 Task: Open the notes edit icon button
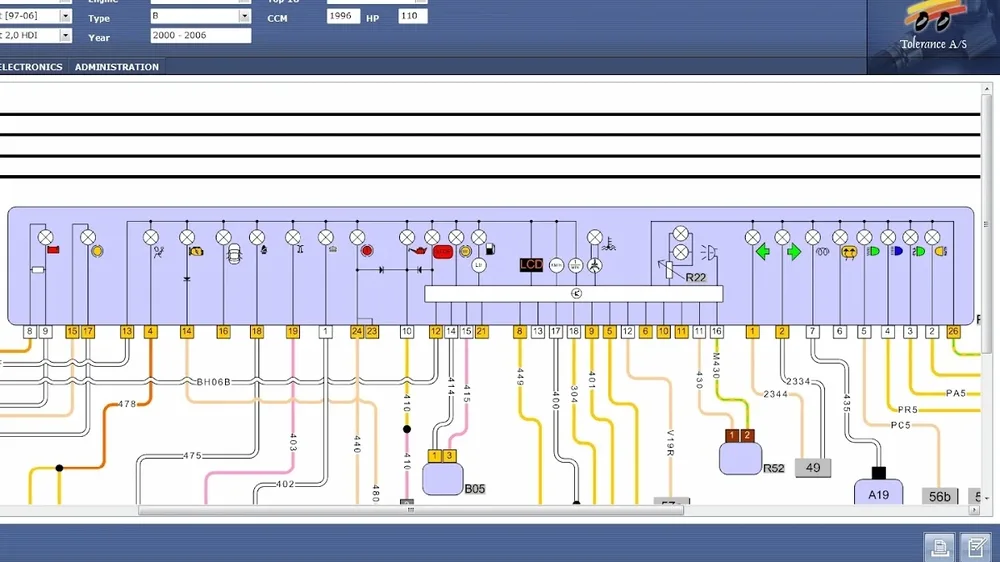point(976,547)
